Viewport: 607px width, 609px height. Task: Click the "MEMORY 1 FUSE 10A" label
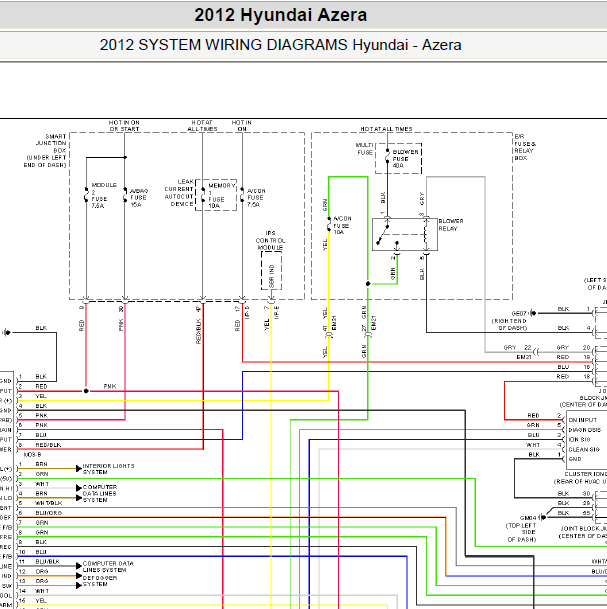pos(222,196)
